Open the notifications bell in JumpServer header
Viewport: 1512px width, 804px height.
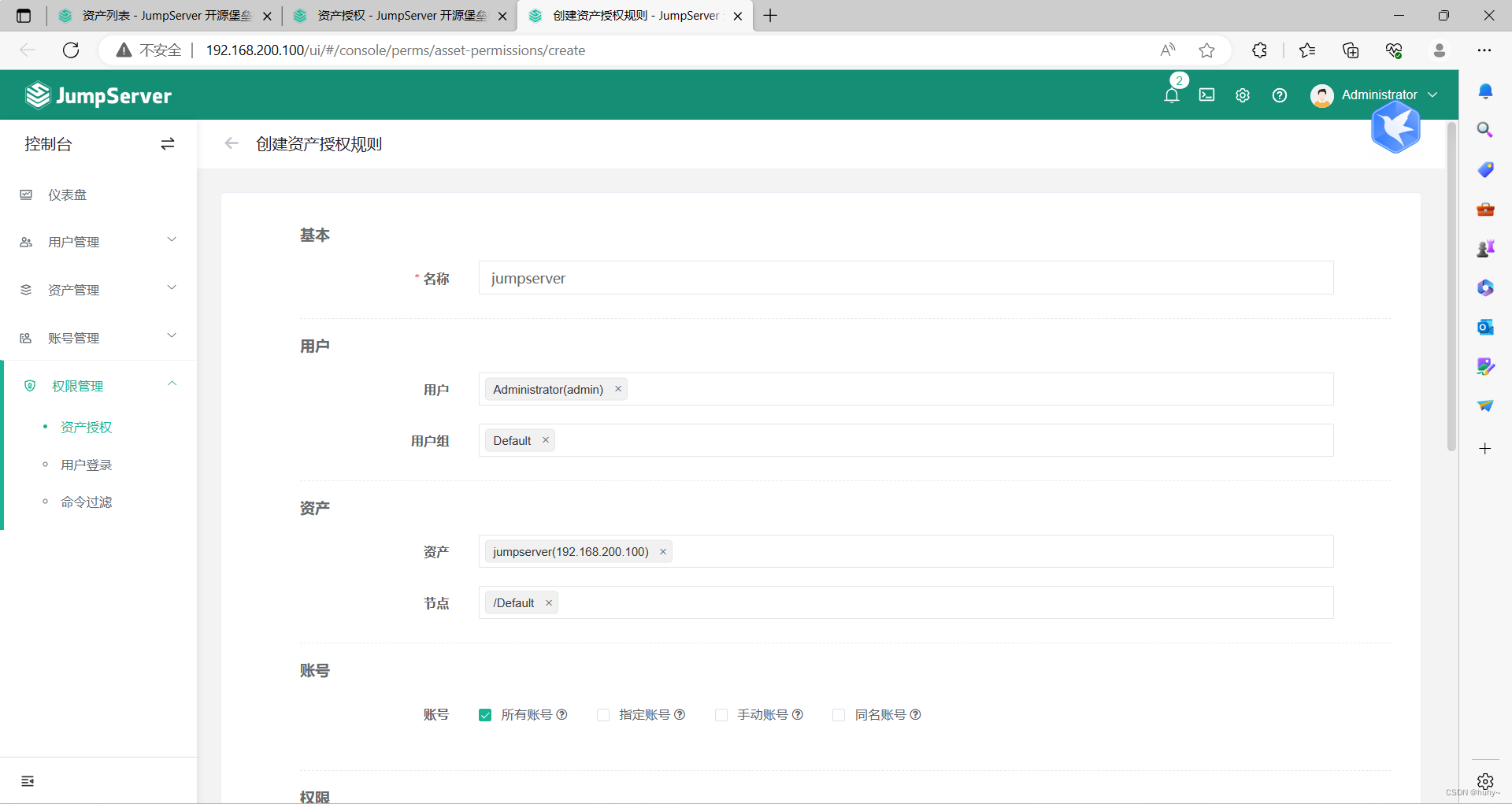click(x=1172, y=95)
